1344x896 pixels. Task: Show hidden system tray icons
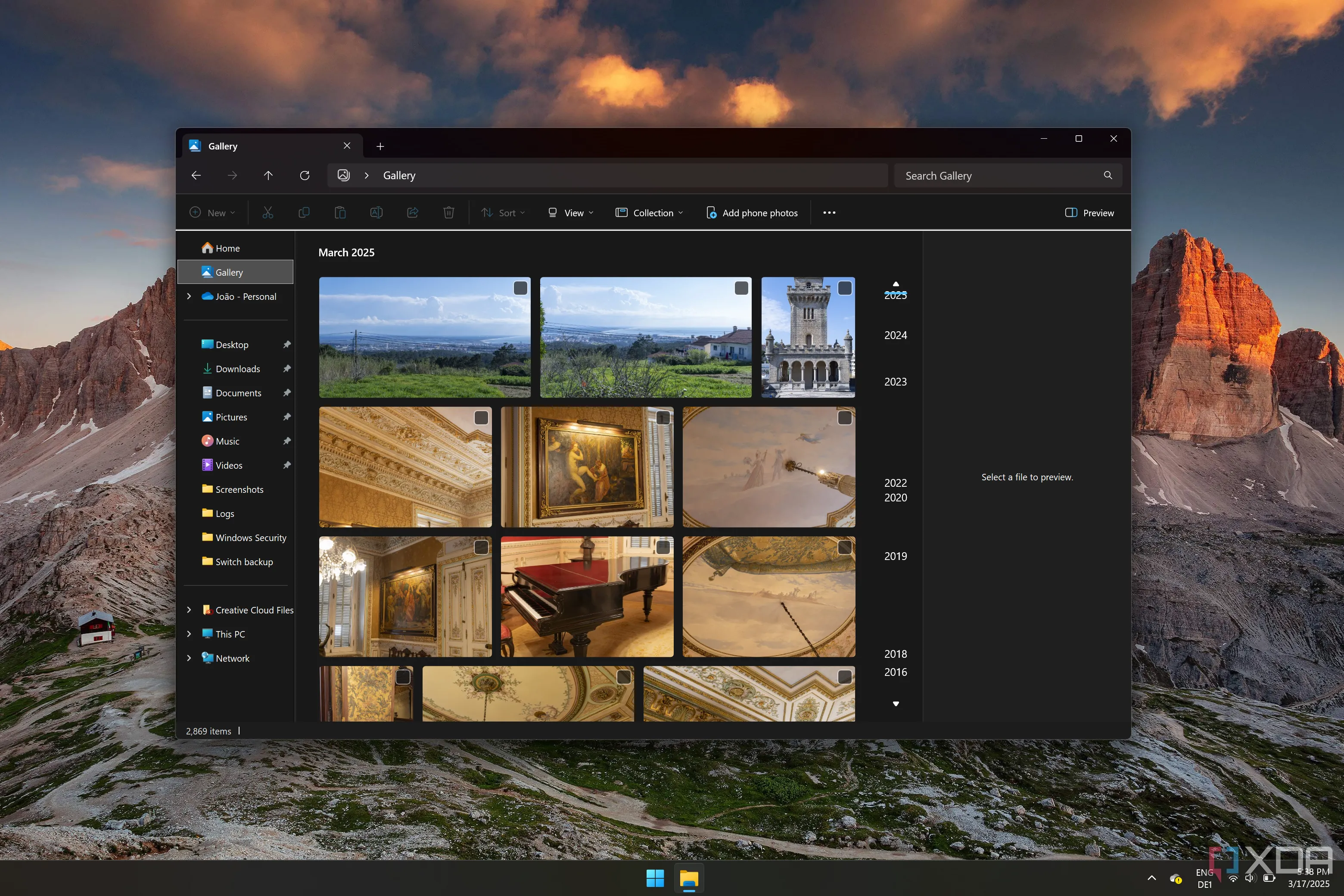[1152, 878]
